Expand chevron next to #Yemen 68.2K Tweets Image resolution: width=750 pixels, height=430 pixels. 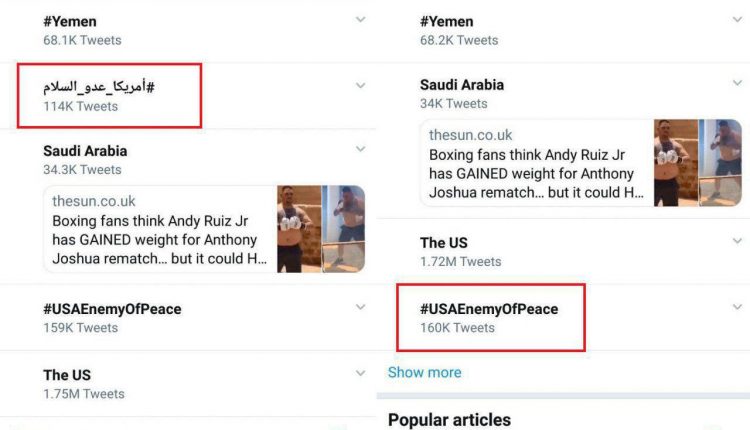pyautogui.click(x=737, y=20)
